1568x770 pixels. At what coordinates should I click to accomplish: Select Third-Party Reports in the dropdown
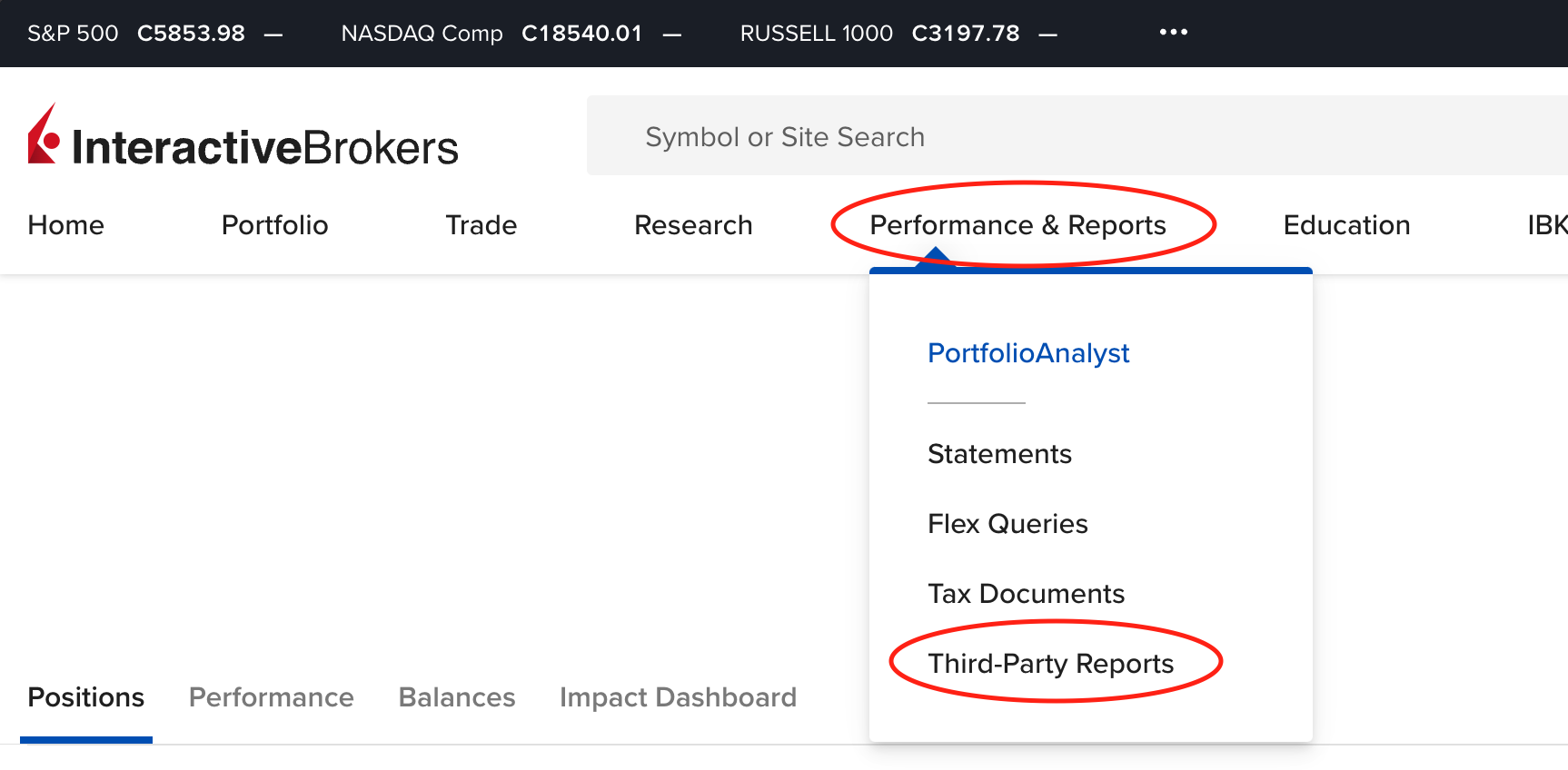[x=1051, y=664]
